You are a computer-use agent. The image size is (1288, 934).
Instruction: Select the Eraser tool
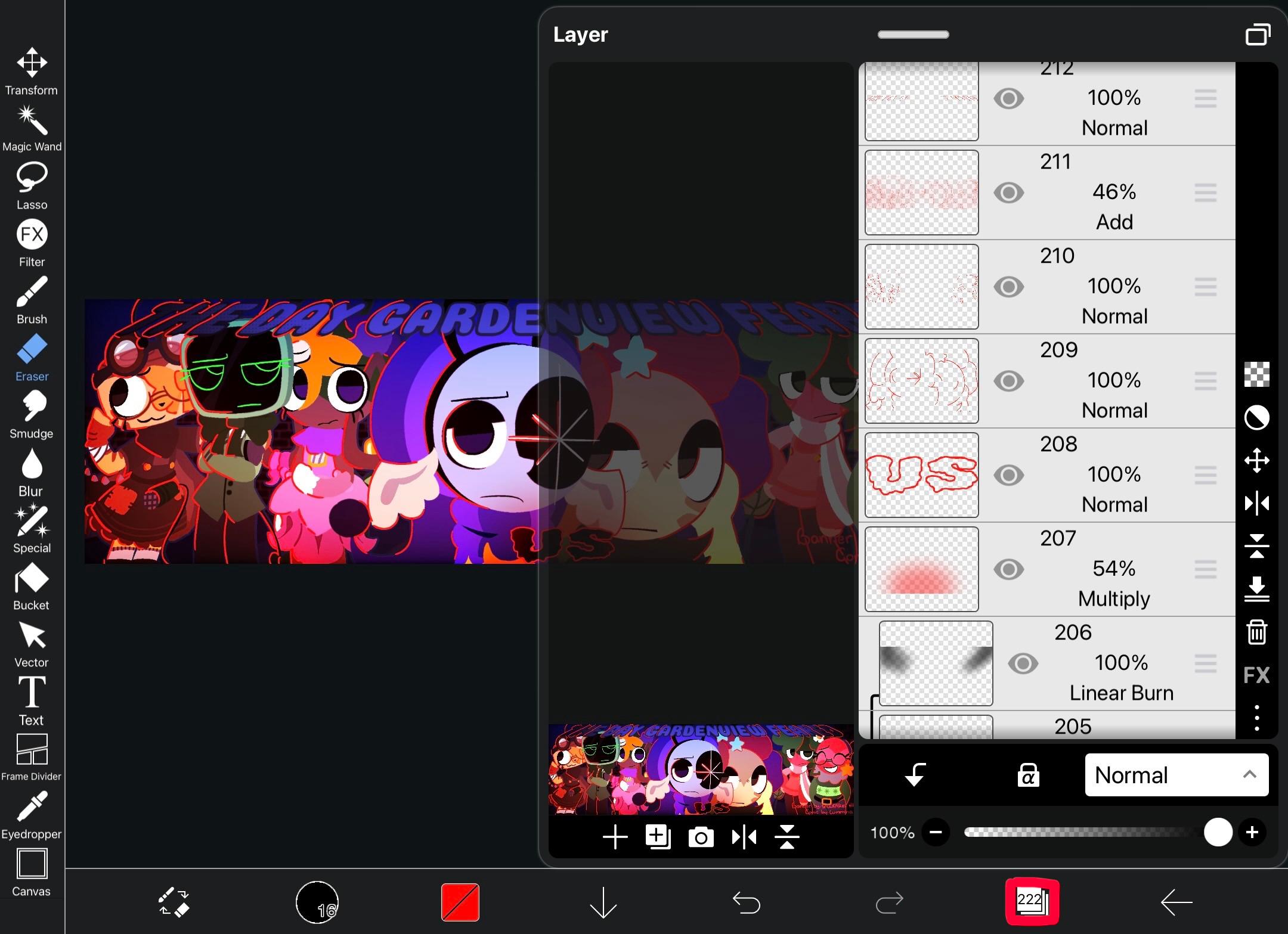pos(32,358)
